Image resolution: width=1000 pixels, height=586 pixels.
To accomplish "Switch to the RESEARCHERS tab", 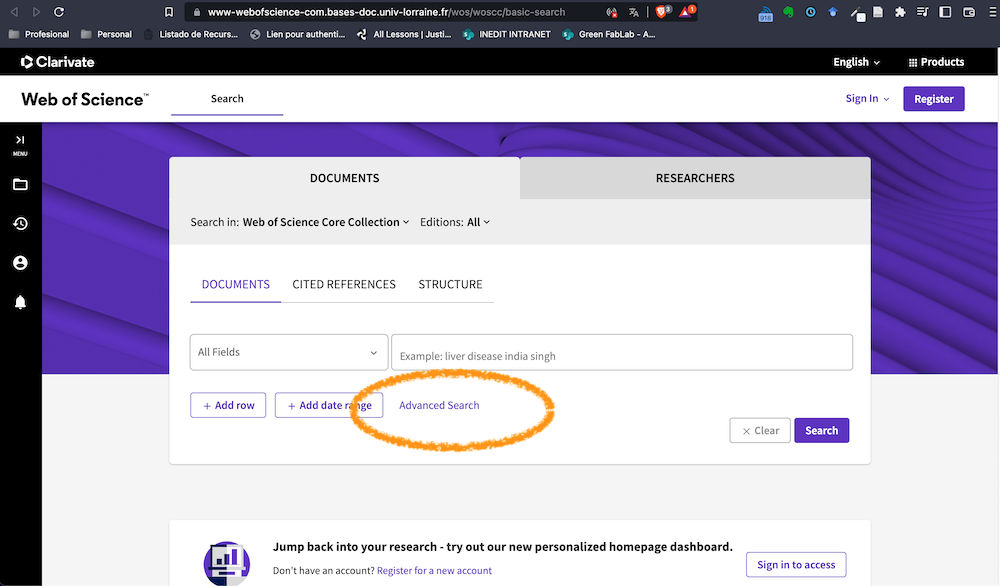I will (695, 178).
